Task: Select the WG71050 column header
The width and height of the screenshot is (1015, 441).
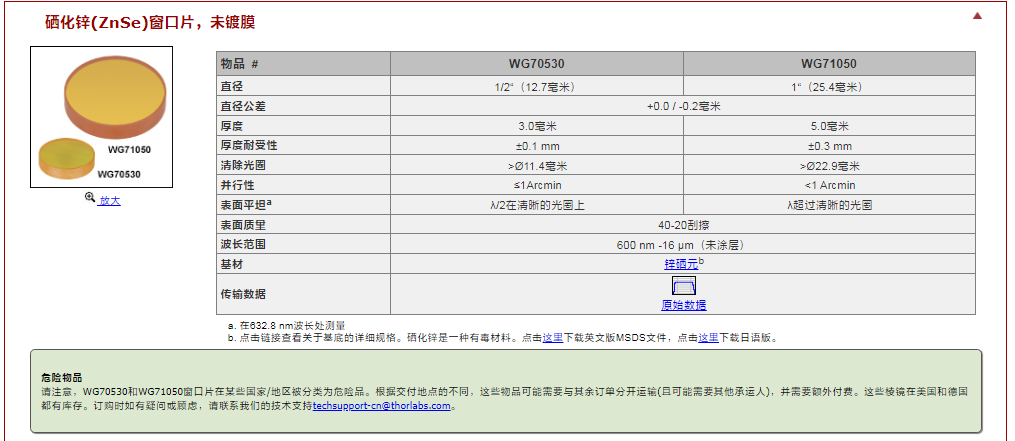Action: click(828, 64)
